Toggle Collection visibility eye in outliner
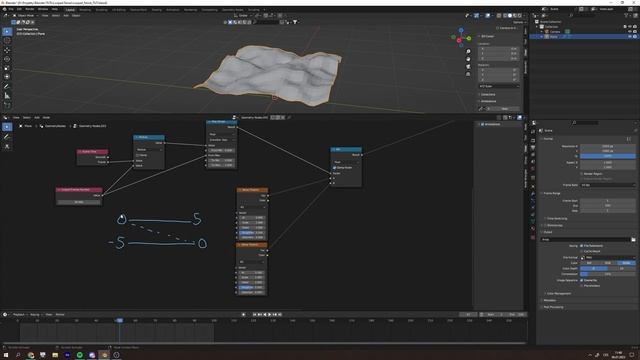The image size is (640, 360). click(x=630, y=27)
